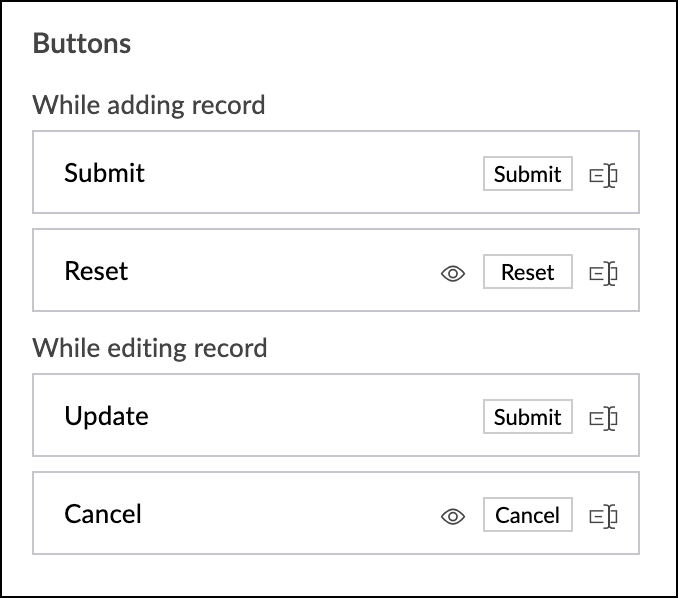
Task: Click the Buttons section heading
Action: pos(82,44)
